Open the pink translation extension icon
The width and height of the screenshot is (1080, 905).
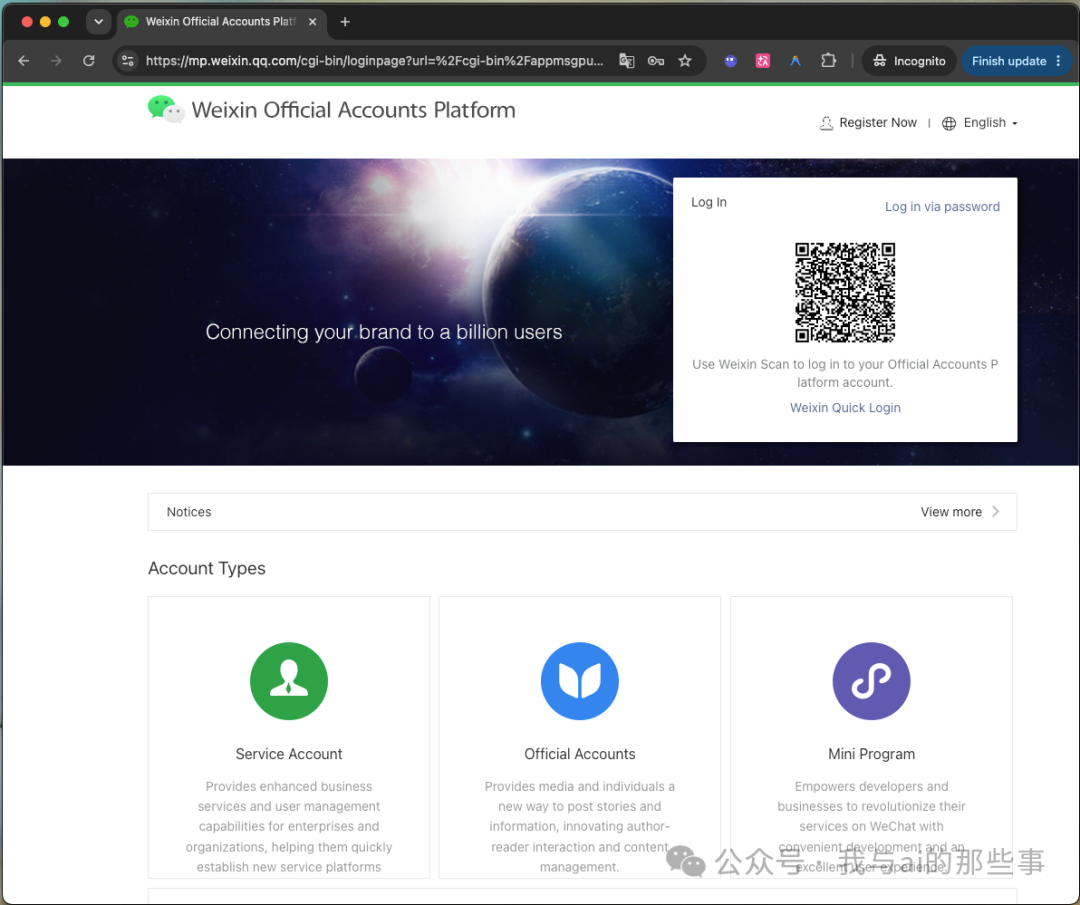coord(762,61)
